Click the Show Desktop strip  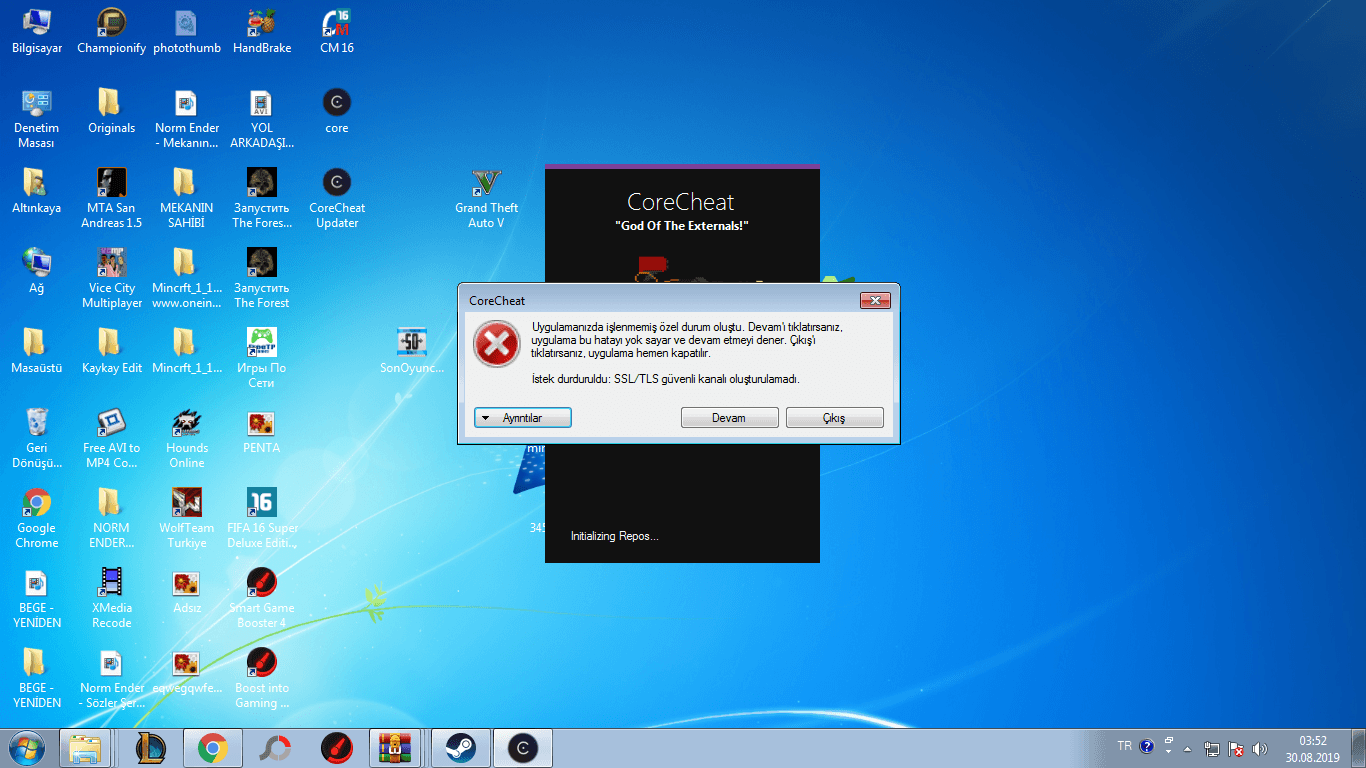(x=1358, y=748)
